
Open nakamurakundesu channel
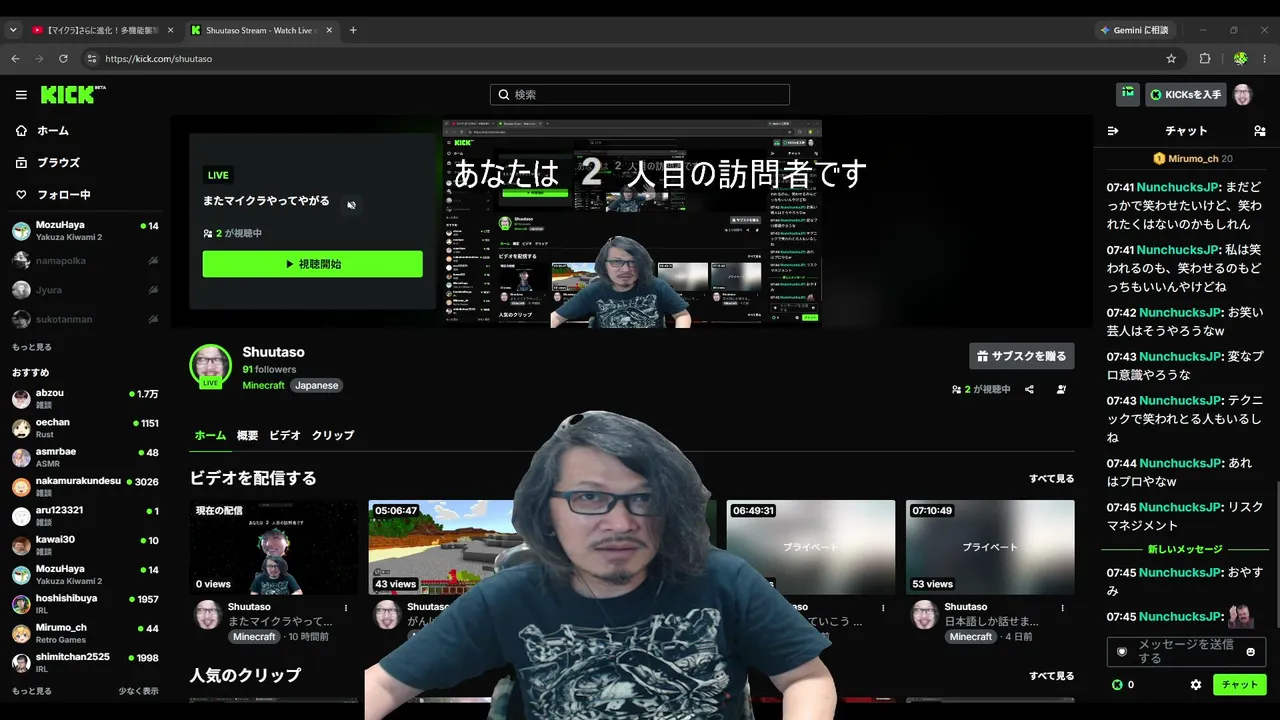click(85, 487)
